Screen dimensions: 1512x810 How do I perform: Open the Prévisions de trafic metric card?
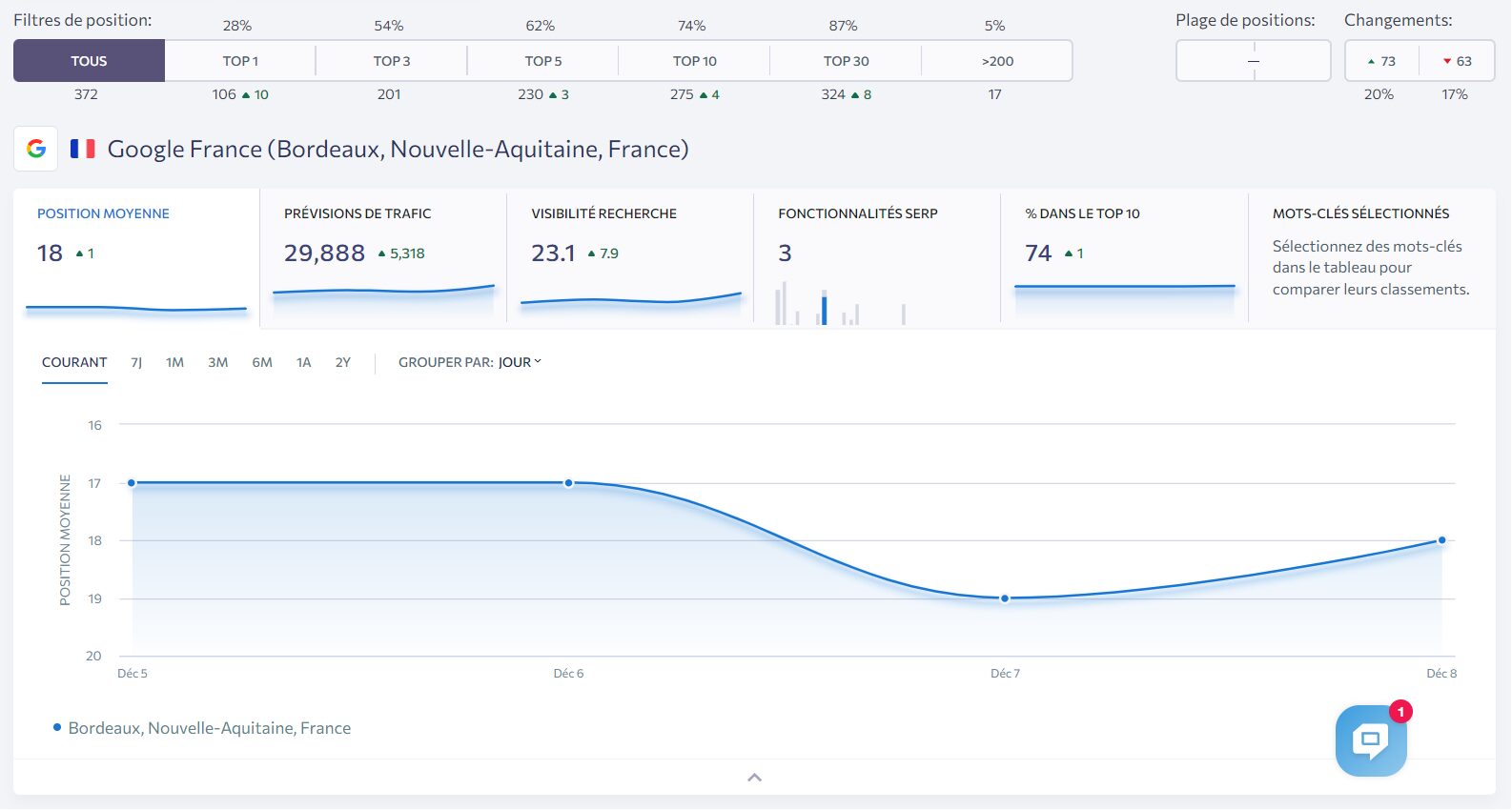click(383, 258)
